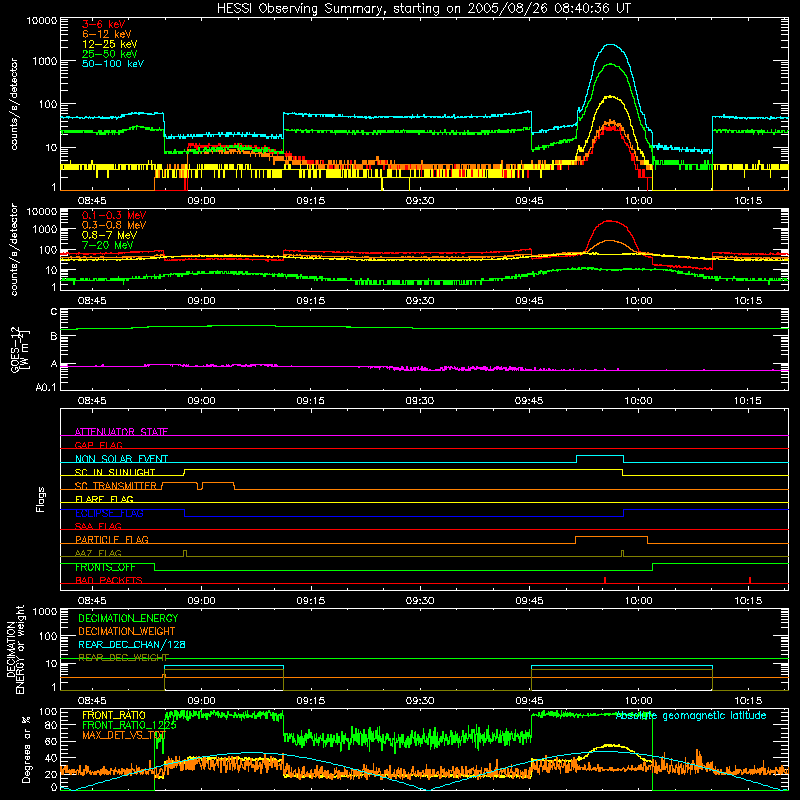Screen dimensions: 800x800
Task: Select the orange 6-12 keV legend label
Action: [x=107, y=34]
